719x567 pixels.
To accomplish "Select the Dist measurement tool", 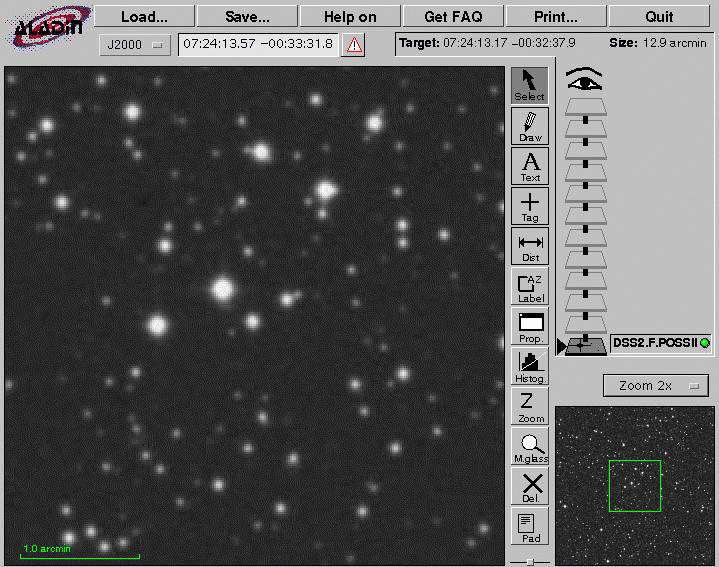I will point(530,246).
